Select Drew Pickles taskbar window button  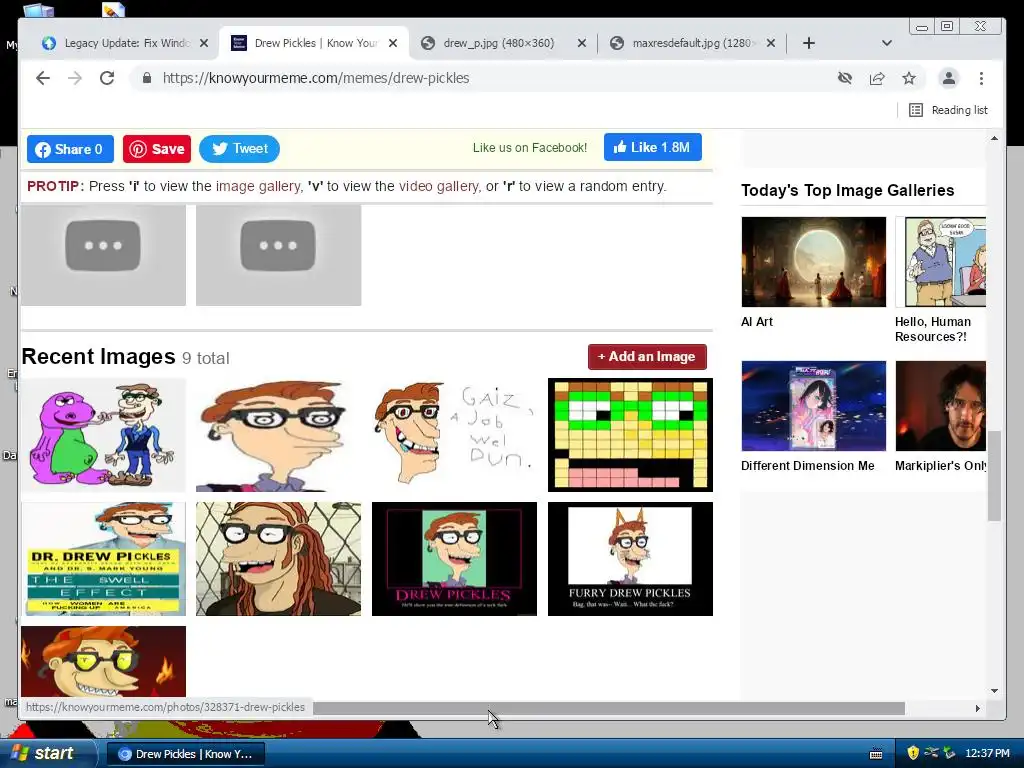185,754
